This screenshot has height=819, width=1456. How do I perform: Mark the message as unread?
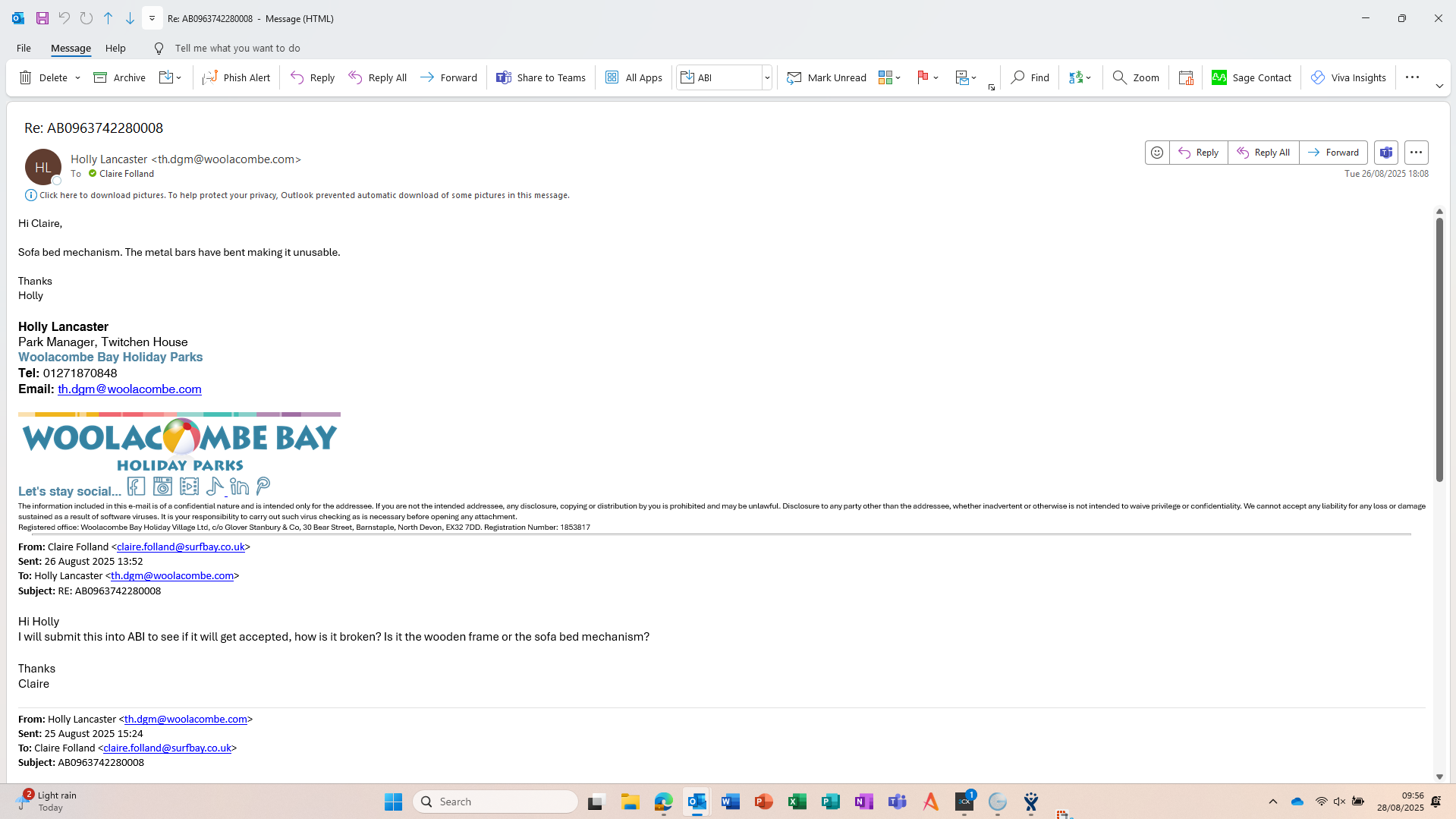click(x=826, y=77)
